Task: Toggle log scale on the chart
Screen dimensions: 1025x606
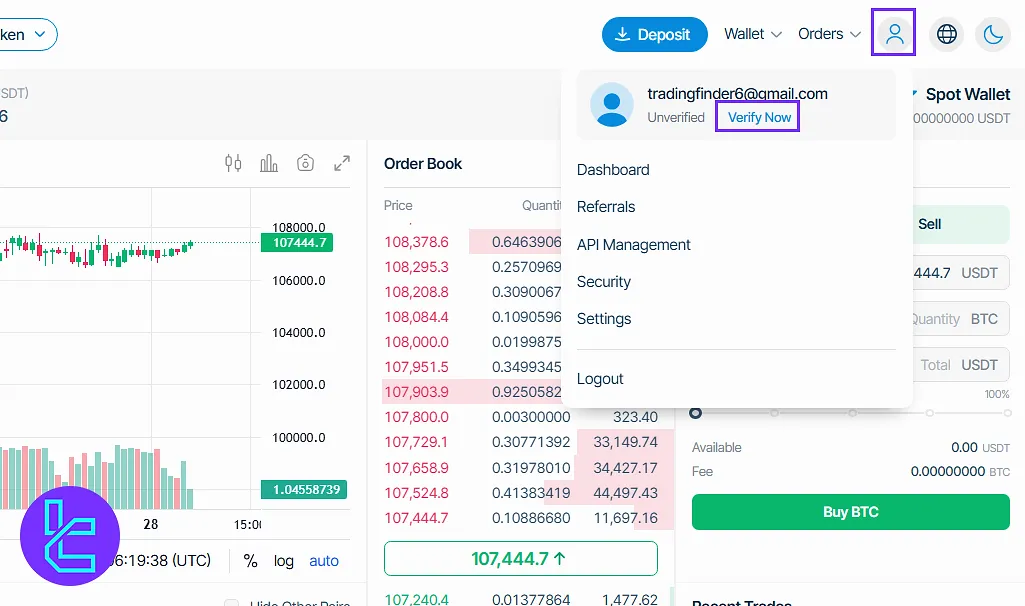Action: tap(284, 561)
